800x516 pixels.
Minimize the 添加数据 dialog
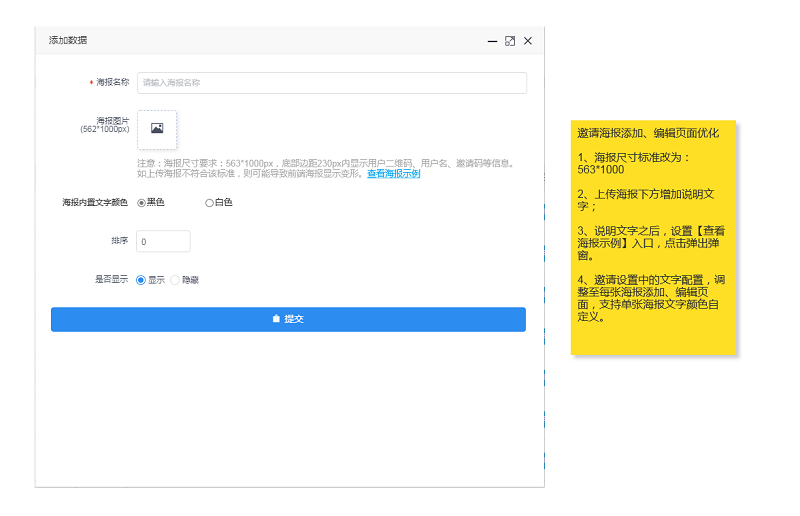[x=492, y=41]
